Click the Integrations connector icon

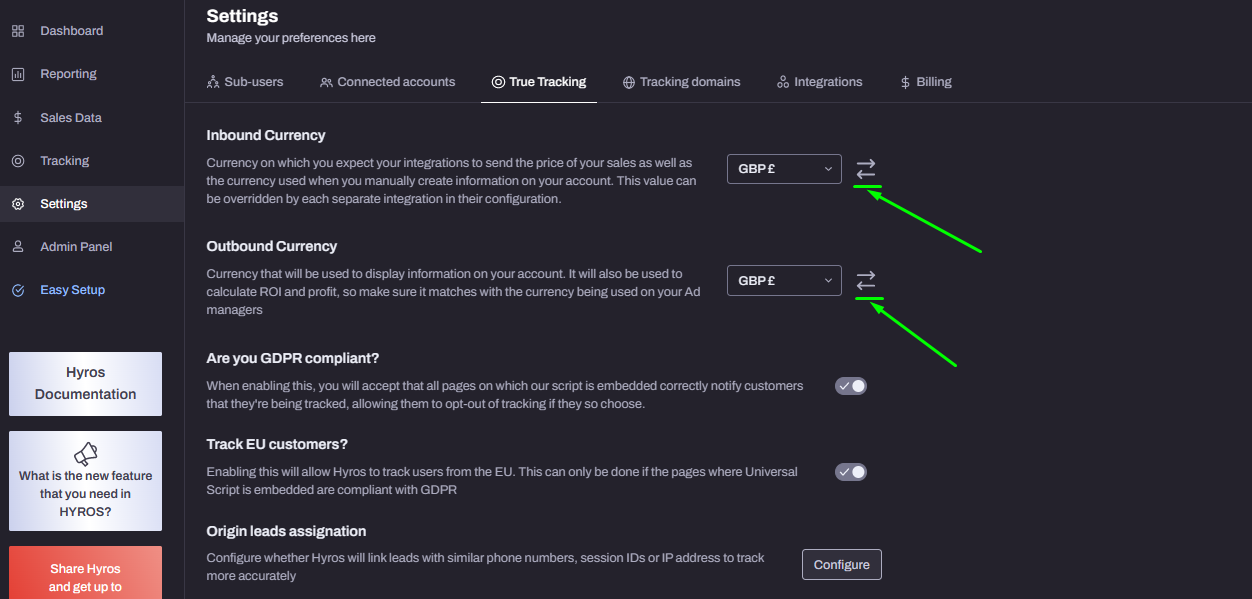point(782,81)
